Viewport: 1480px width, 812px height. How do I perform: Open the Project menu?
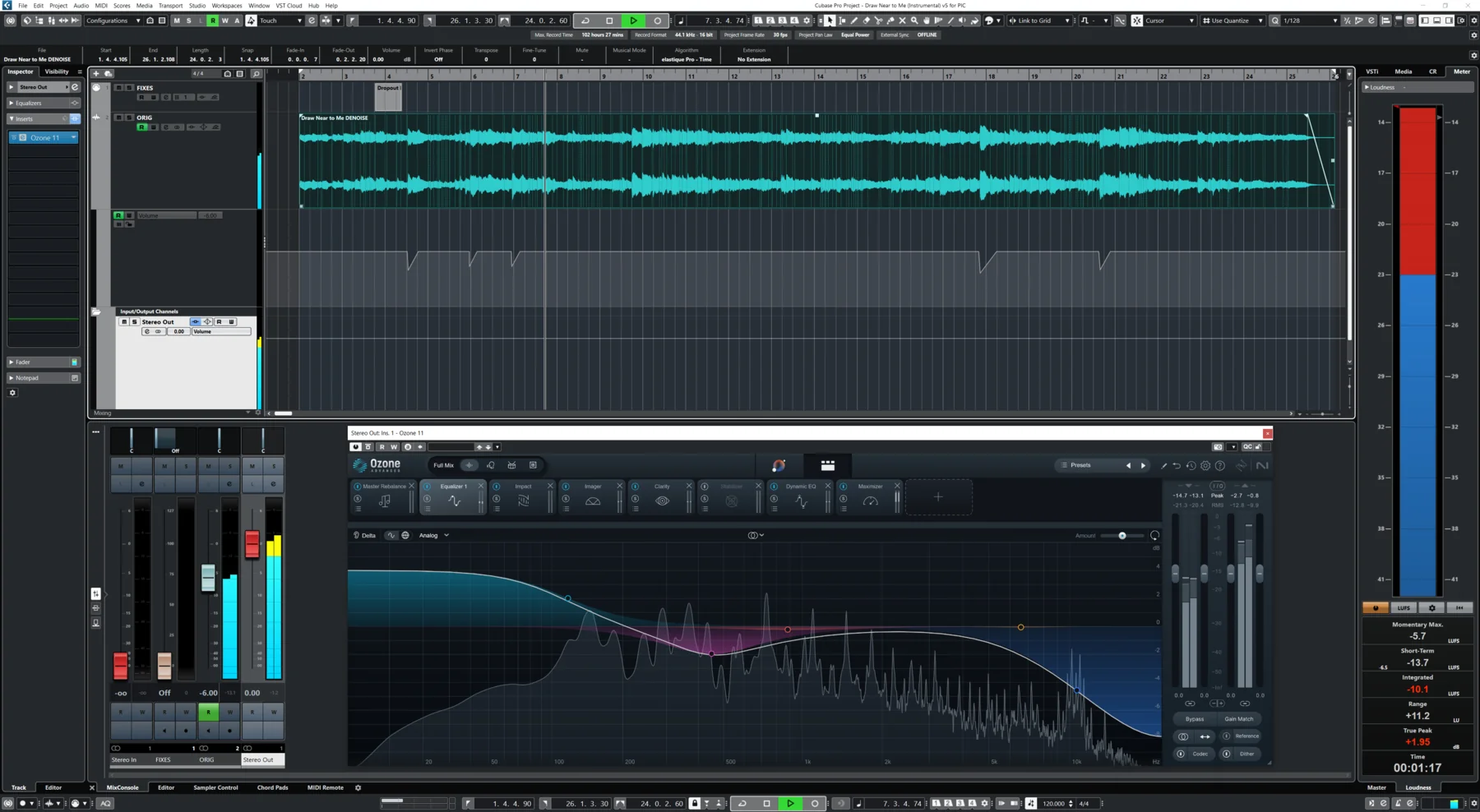[58, 5]
